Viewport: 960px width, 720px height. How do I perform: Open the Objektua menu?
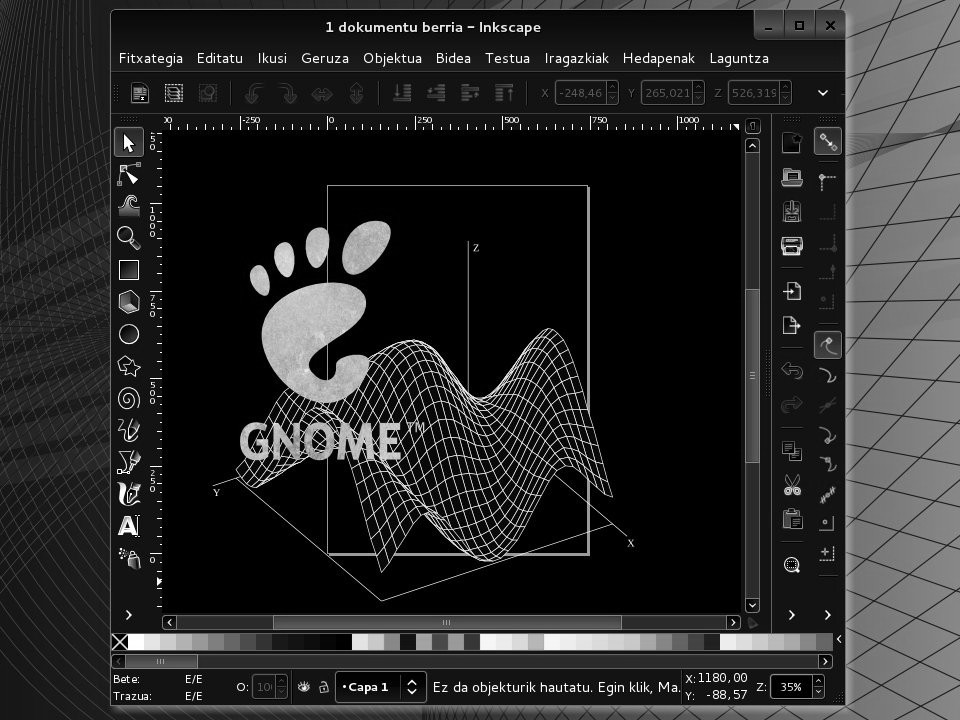coord(392,58)
